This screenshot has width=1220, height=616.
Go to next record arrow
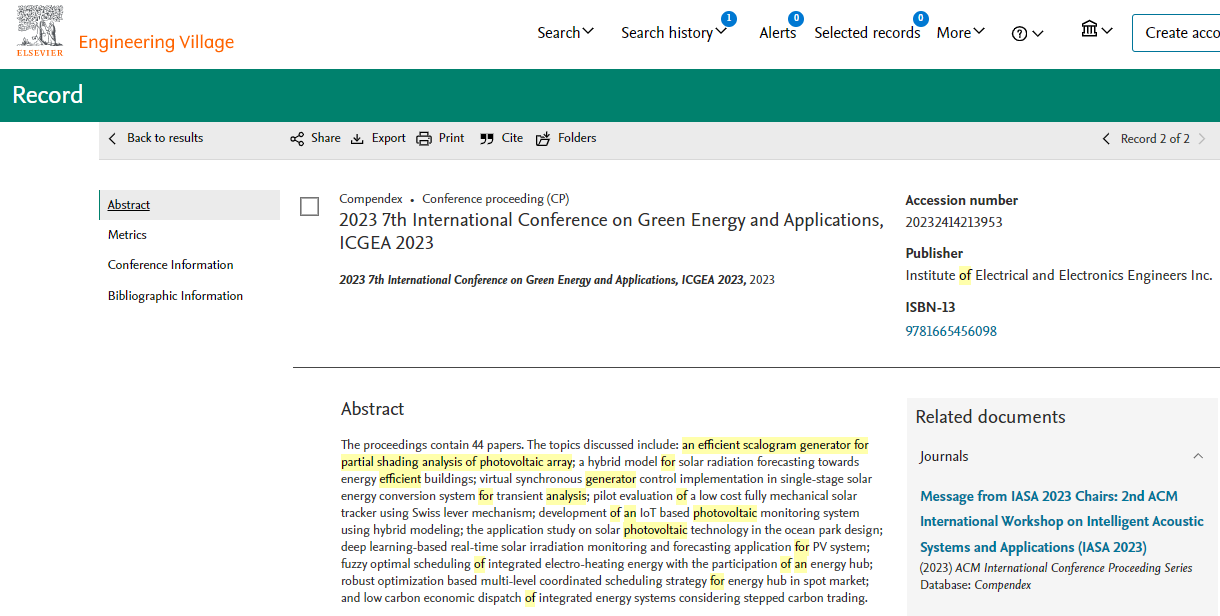(1202, 139)
